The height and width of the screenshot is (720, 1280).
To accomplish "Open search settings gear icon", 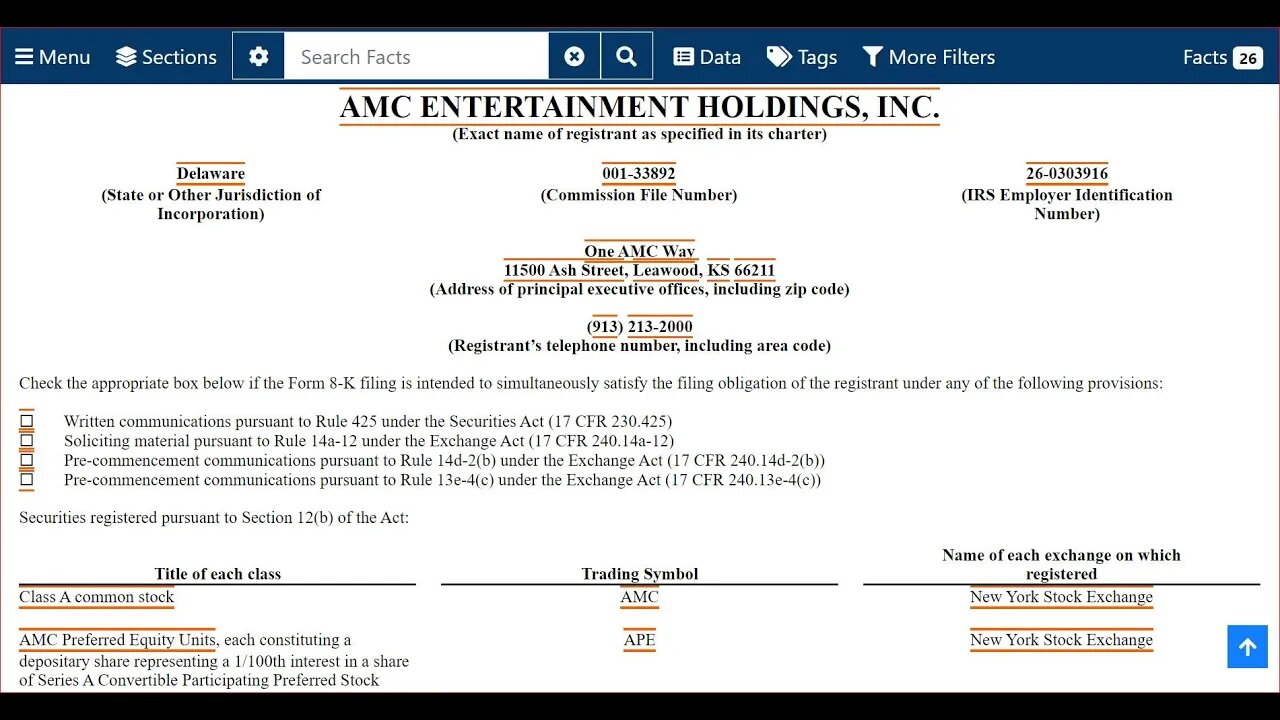I will [x=259, y=56].
